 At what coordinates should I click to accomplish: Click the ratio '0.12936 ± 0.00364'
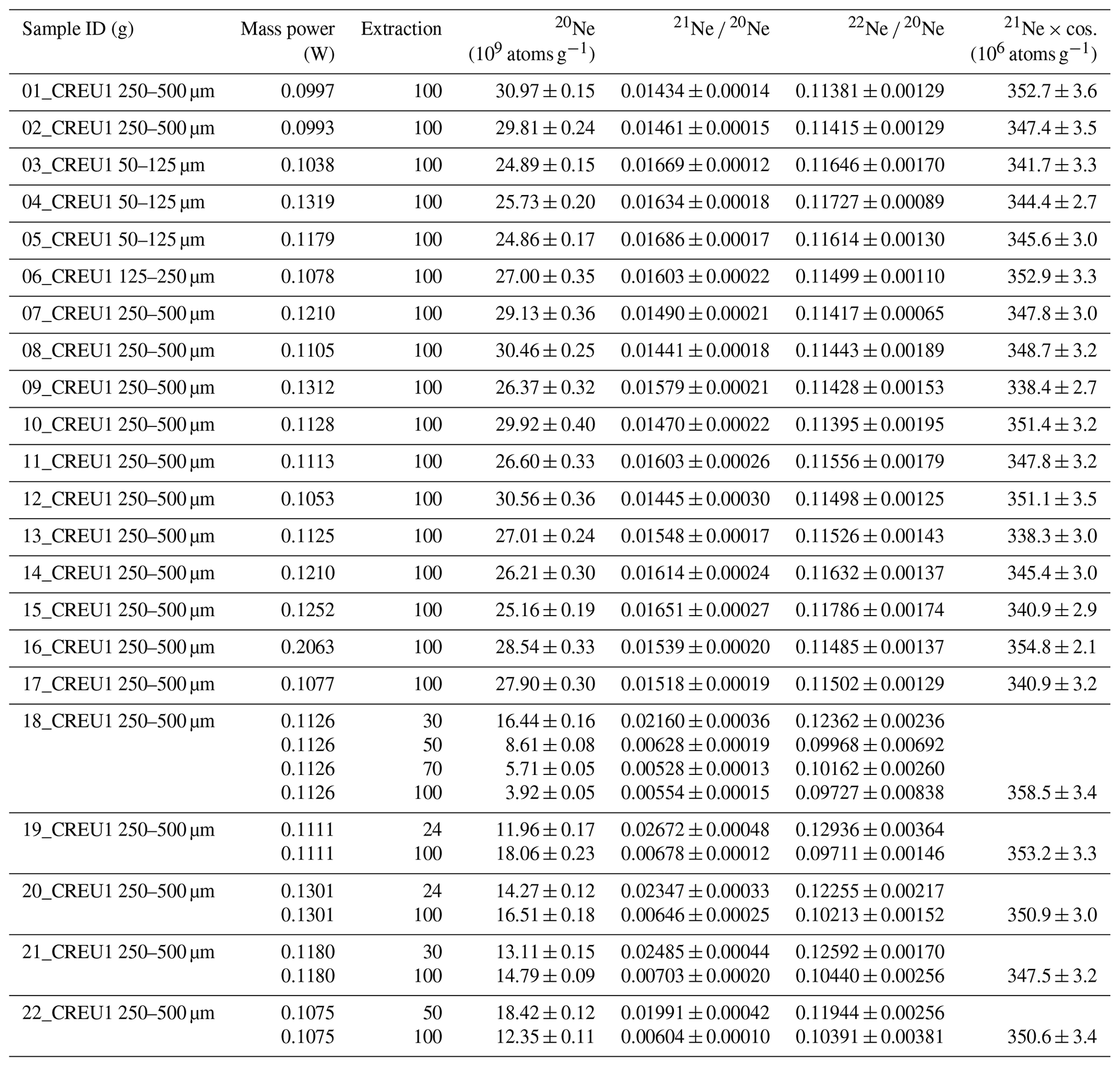pos(870,830)
